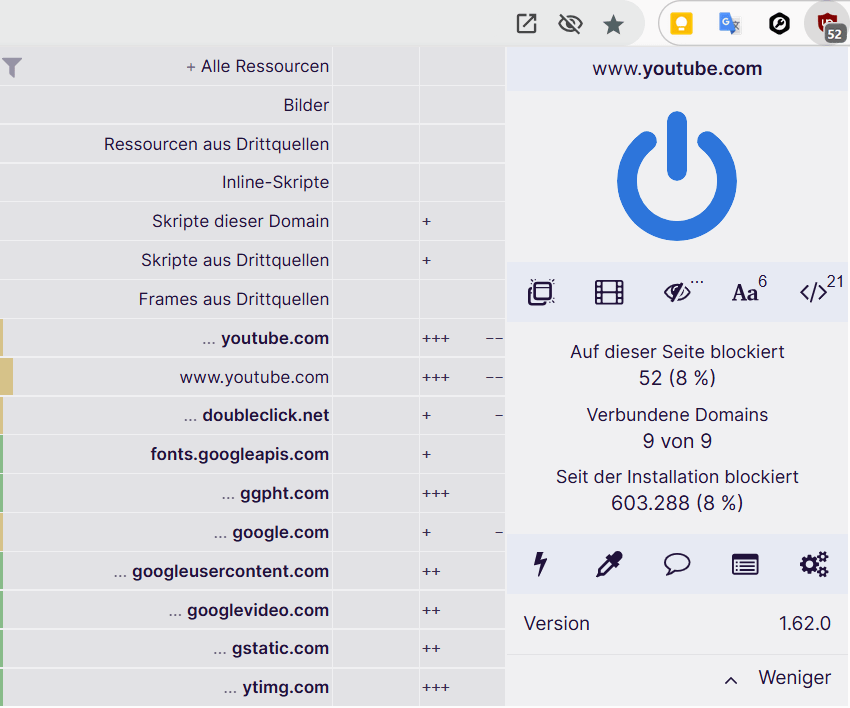850x708 pixels.
Task: Click the uBlock Origin extension icon
Action: pos(828,24)
